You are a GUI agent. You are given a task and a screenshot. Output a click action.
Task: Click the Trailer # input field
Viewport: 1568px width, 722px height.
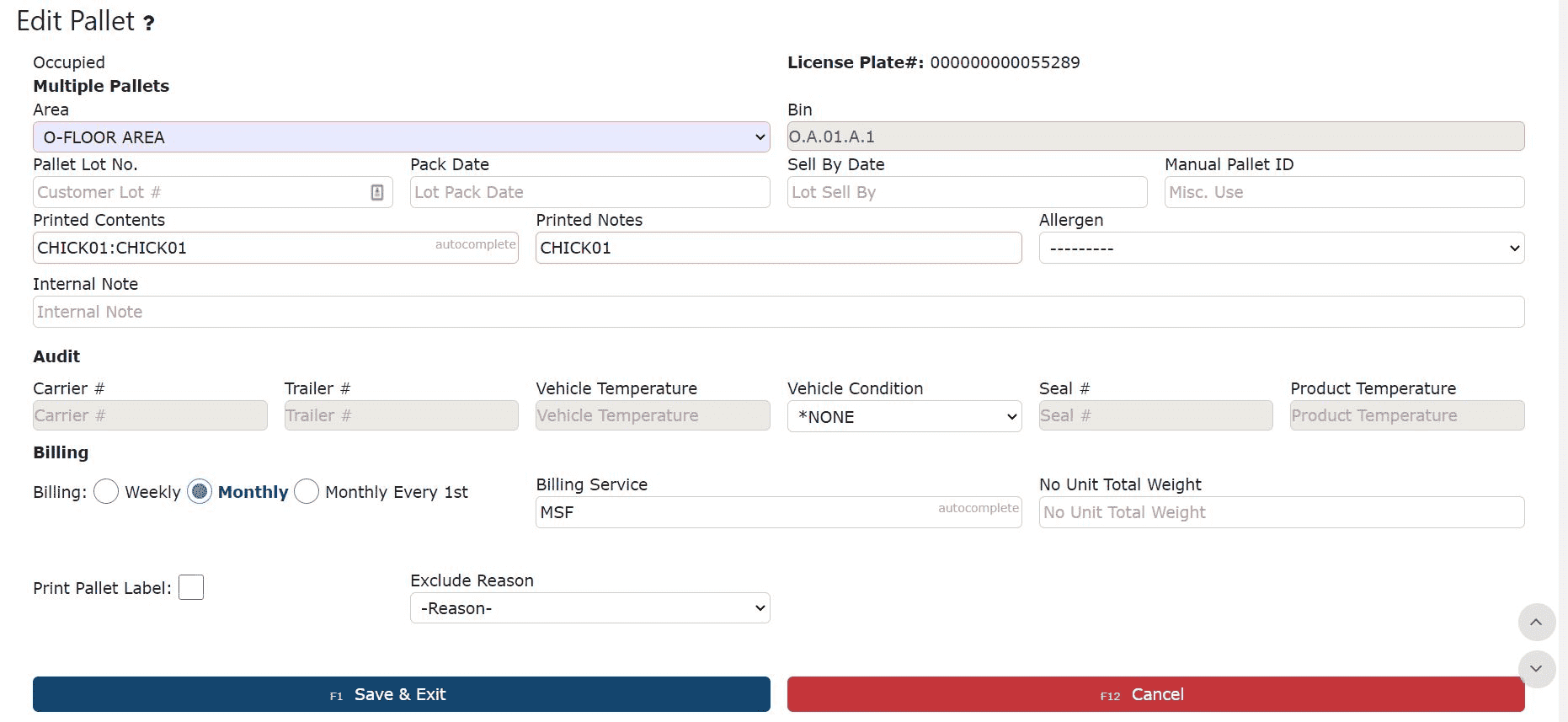[x=401, y=415]
